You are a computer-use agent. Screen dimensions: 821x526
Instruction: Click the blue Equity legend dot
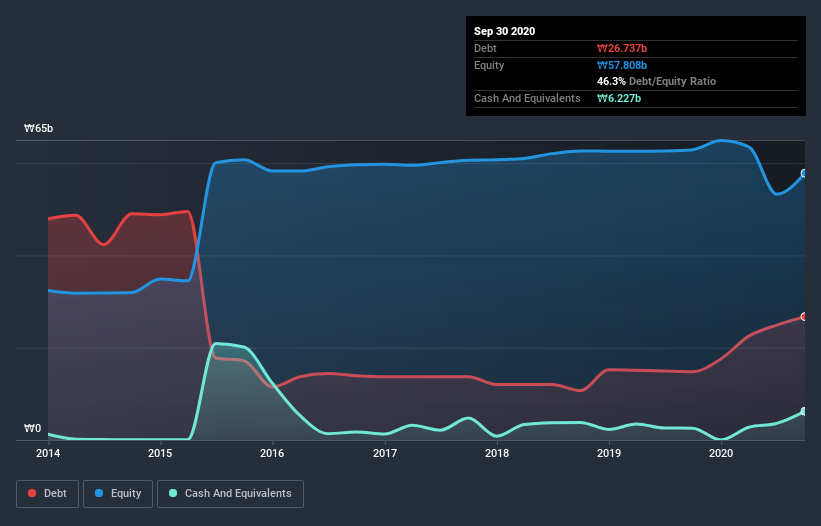99,493
